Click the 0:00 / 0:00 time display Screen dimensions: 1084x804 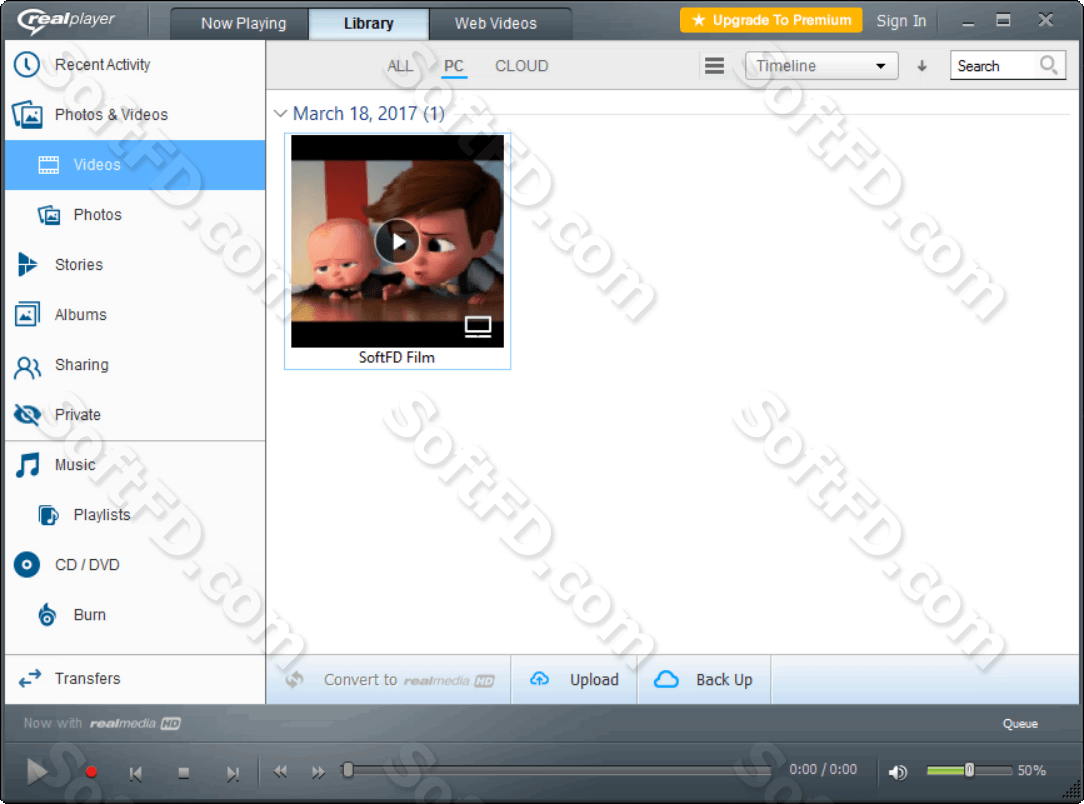coord(823,769)
